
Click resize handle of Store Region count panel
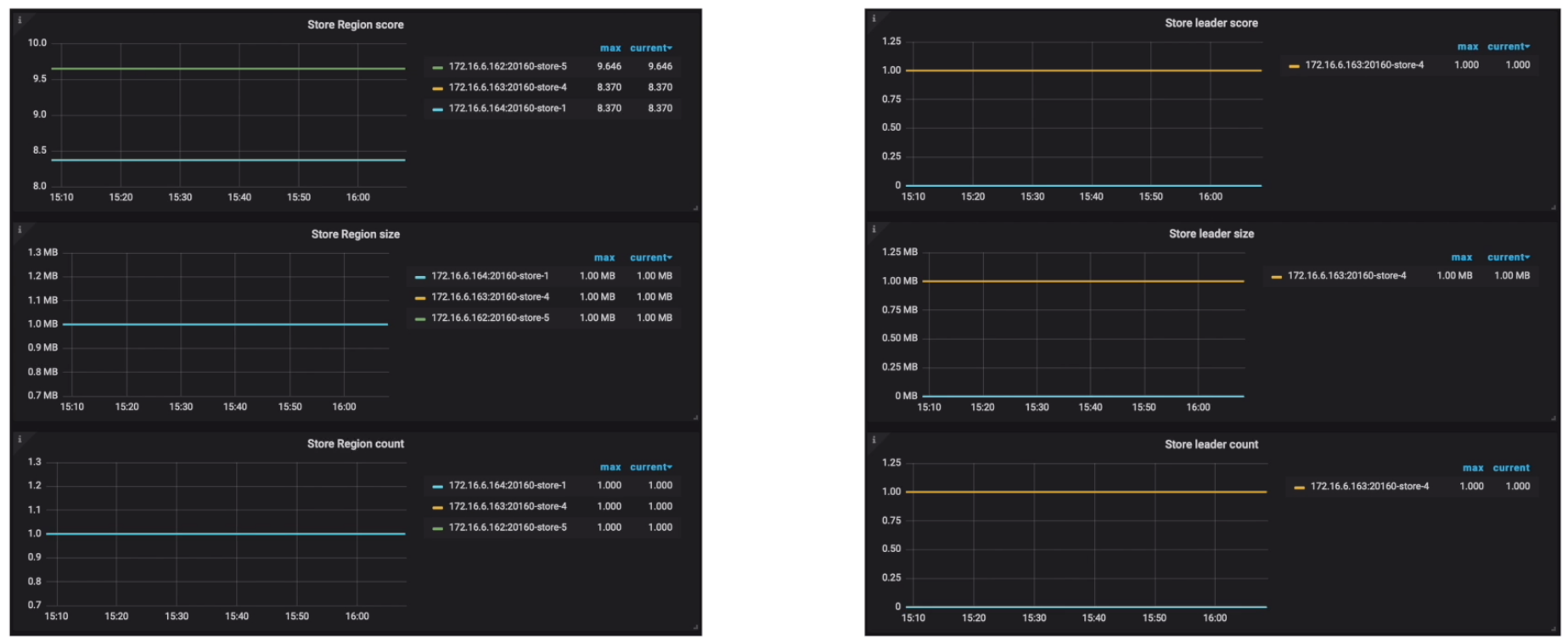click(695, 628)
